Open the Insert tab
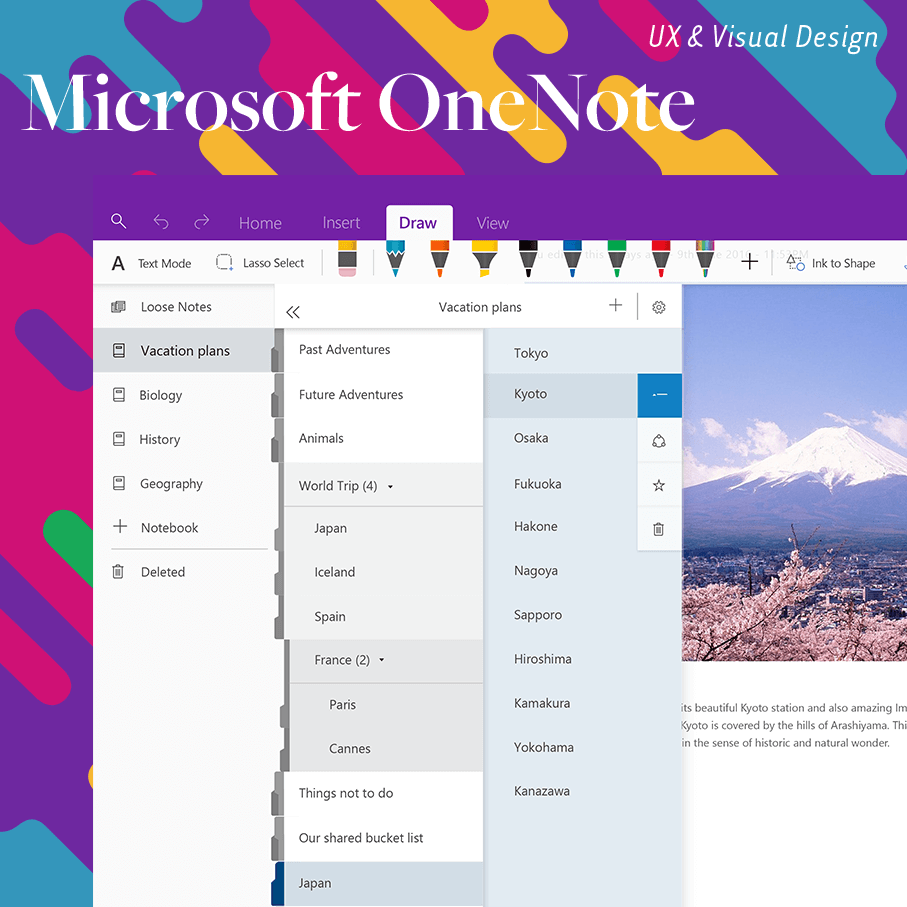This screenshot has height=907, width=907. coord(341,223)
